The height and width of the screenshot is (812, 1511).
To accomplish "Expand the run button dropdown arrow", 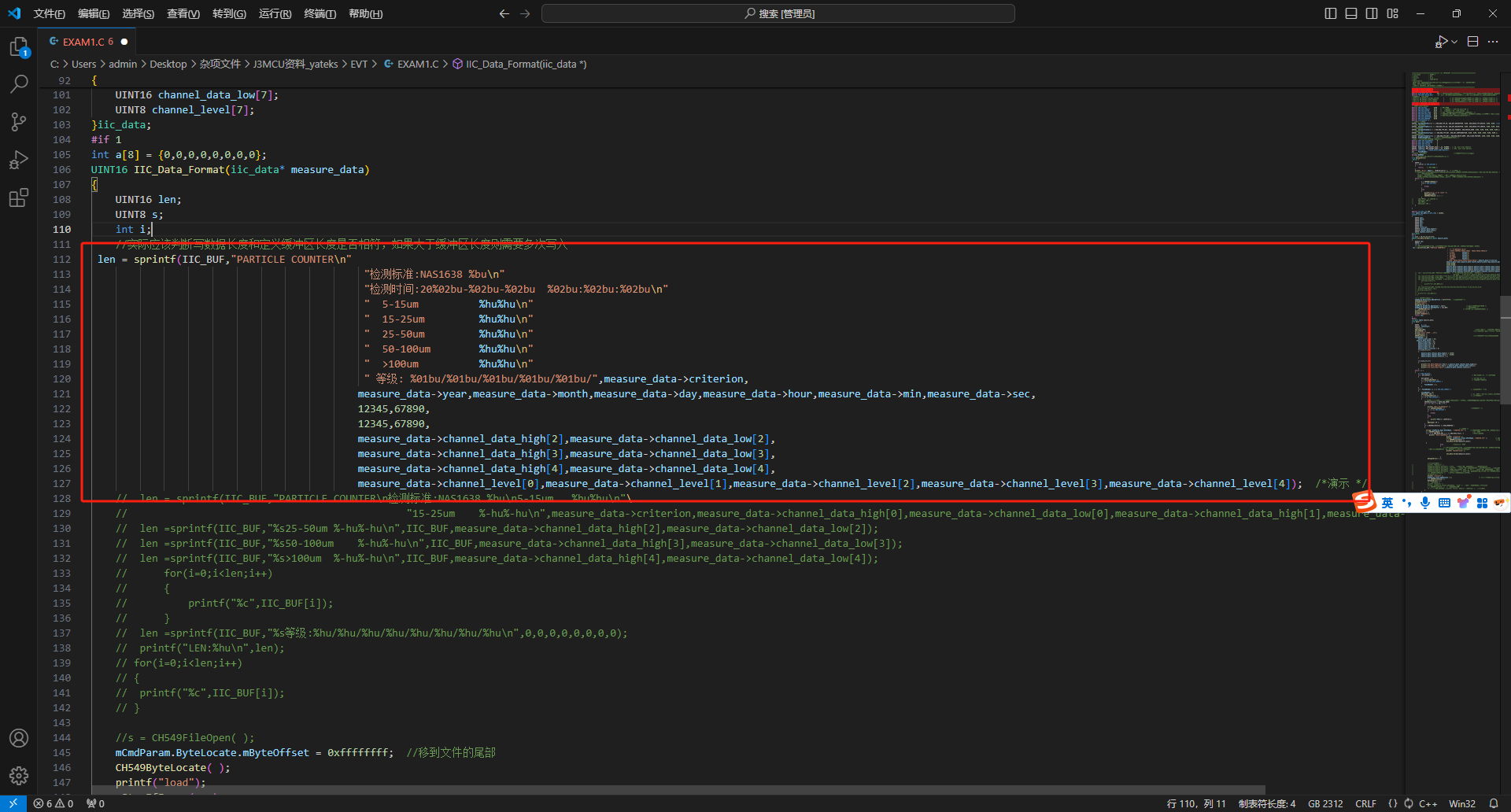I will (1454, 42).
